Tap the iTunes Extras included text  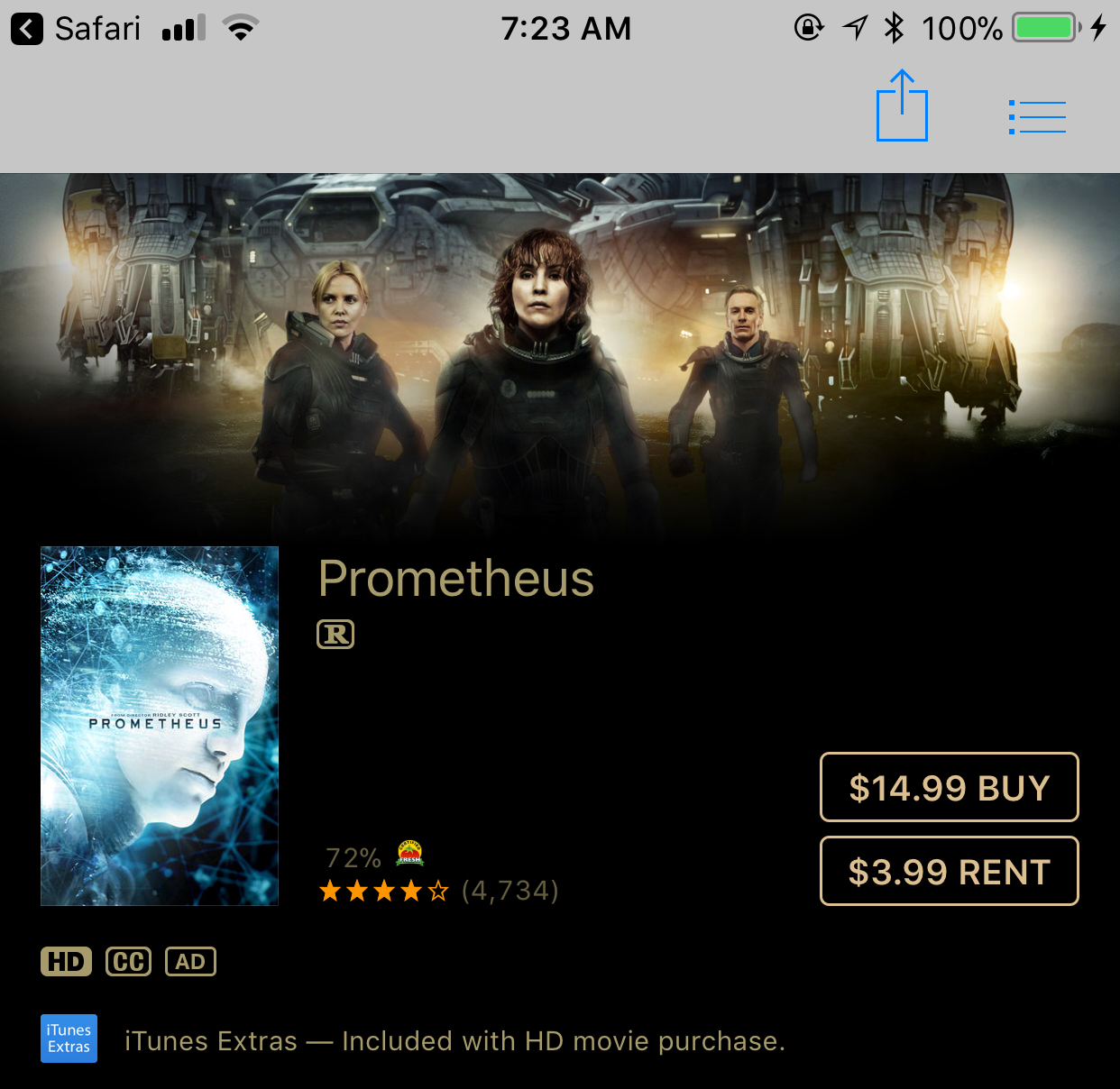[455, 1041]
